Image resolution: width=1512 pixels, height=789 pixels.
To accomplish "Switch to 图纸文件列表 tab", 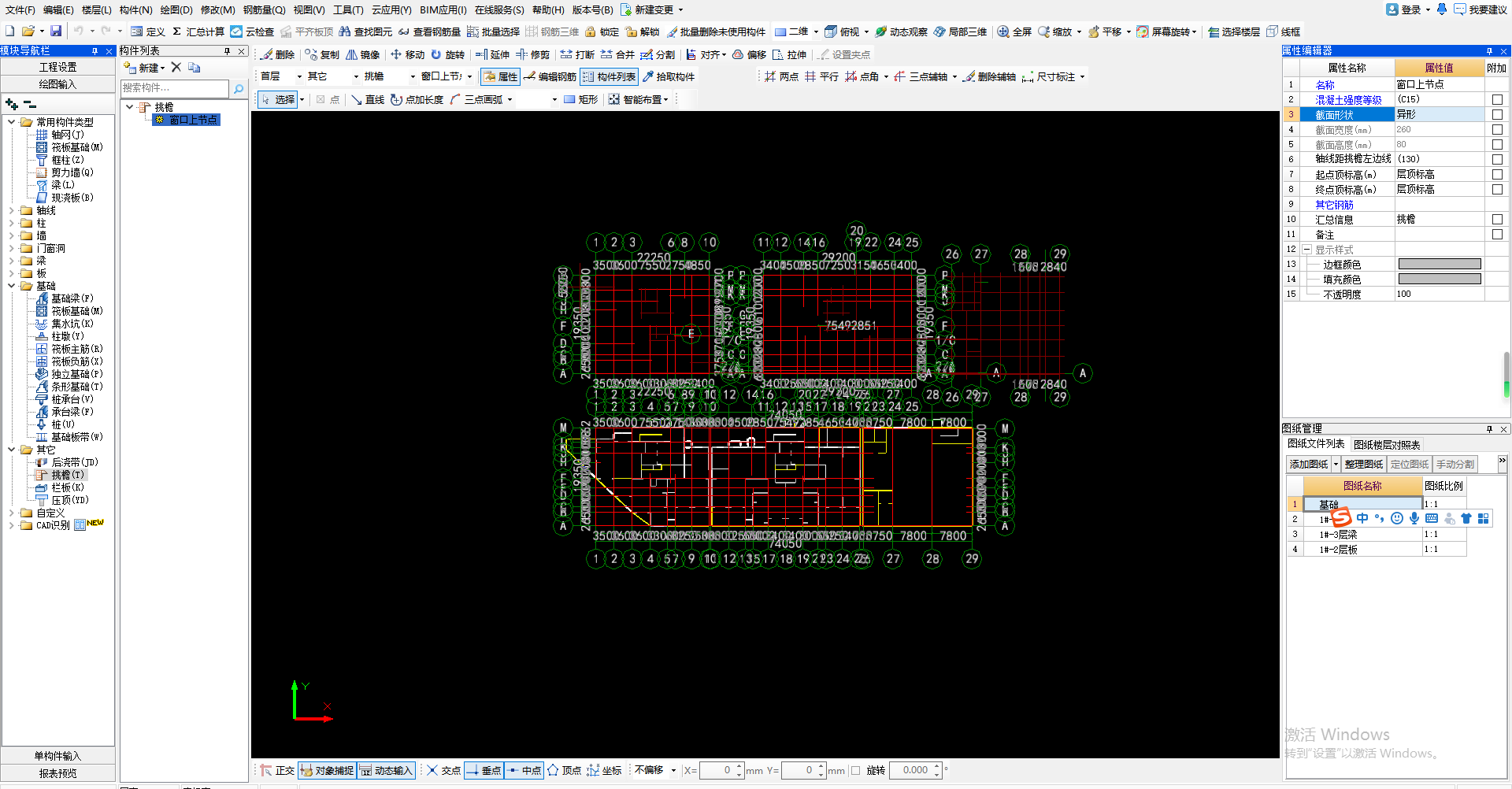I will (x=1317, y=444).
